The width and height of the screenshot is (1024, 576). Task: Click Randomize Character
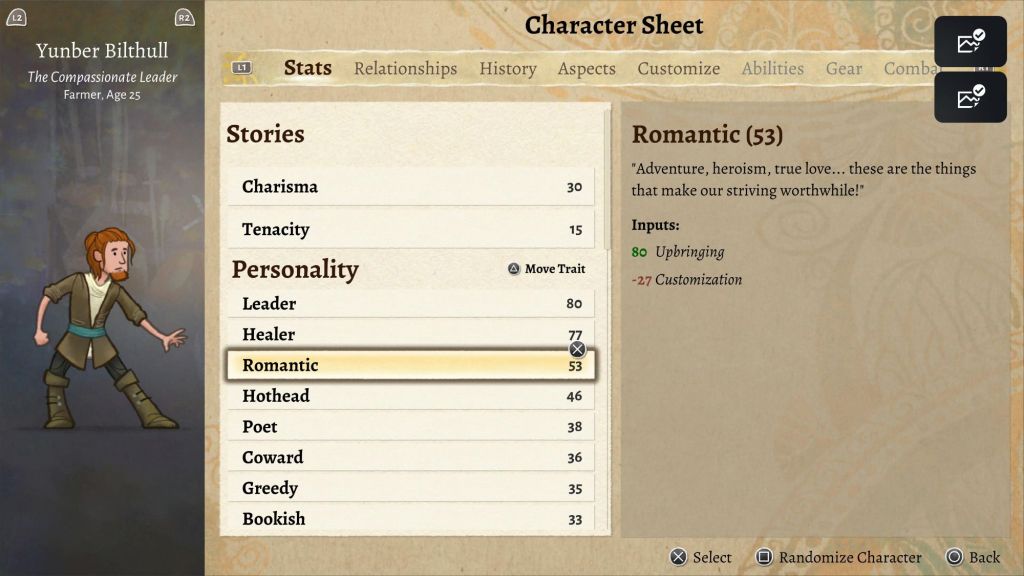click(x=849, y=557)
